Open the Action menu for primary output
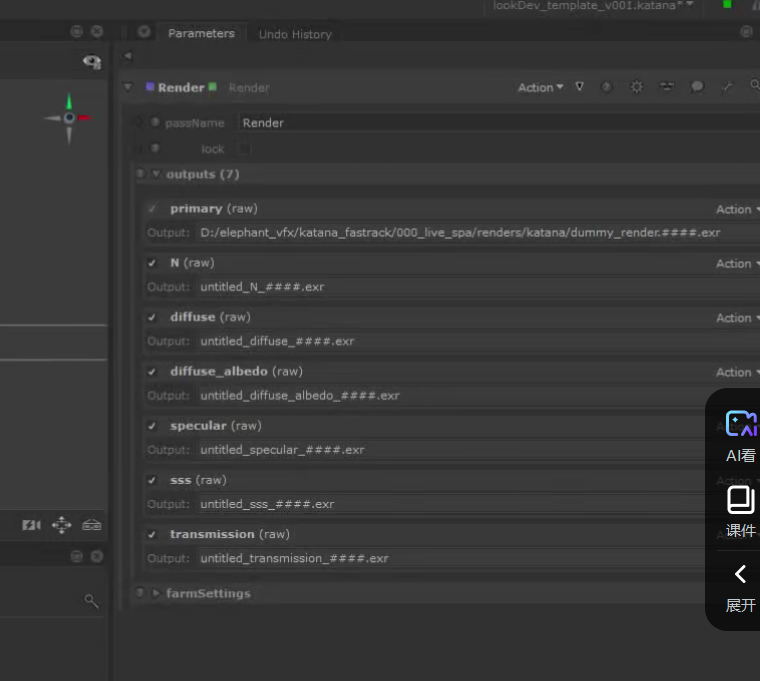 (736, 209)
